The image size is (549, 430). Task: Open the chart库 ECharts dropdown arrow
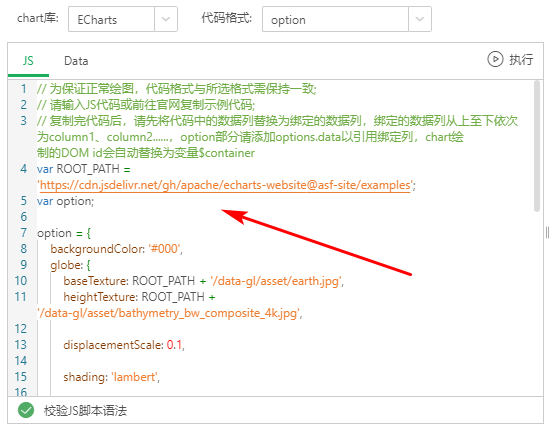click(166, 19)
